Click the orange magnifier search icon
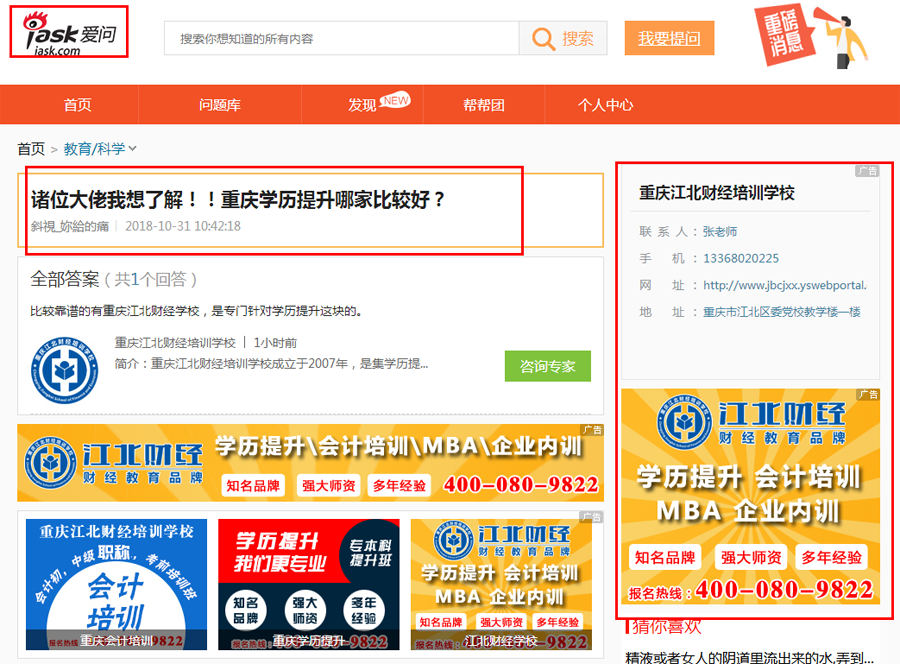The height and width of the screenshot is (664, 900). pyautogui.click(x=542, y=38)
